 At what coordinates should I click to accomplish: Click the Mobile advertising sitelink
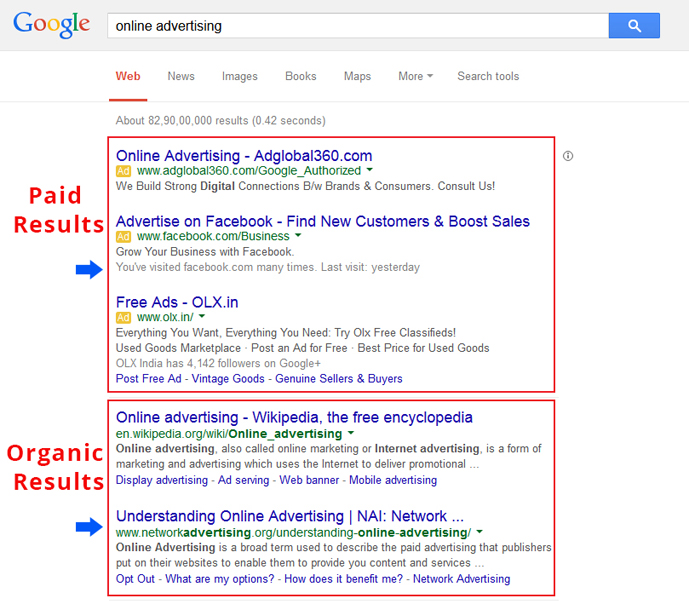(392, 480)
